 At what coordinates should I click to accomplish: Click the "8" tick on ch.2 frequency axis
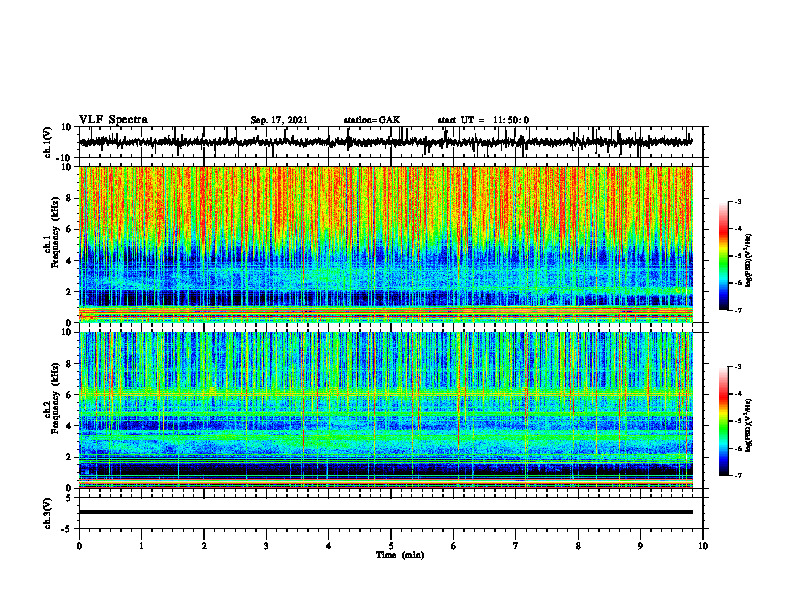(69, 364)
